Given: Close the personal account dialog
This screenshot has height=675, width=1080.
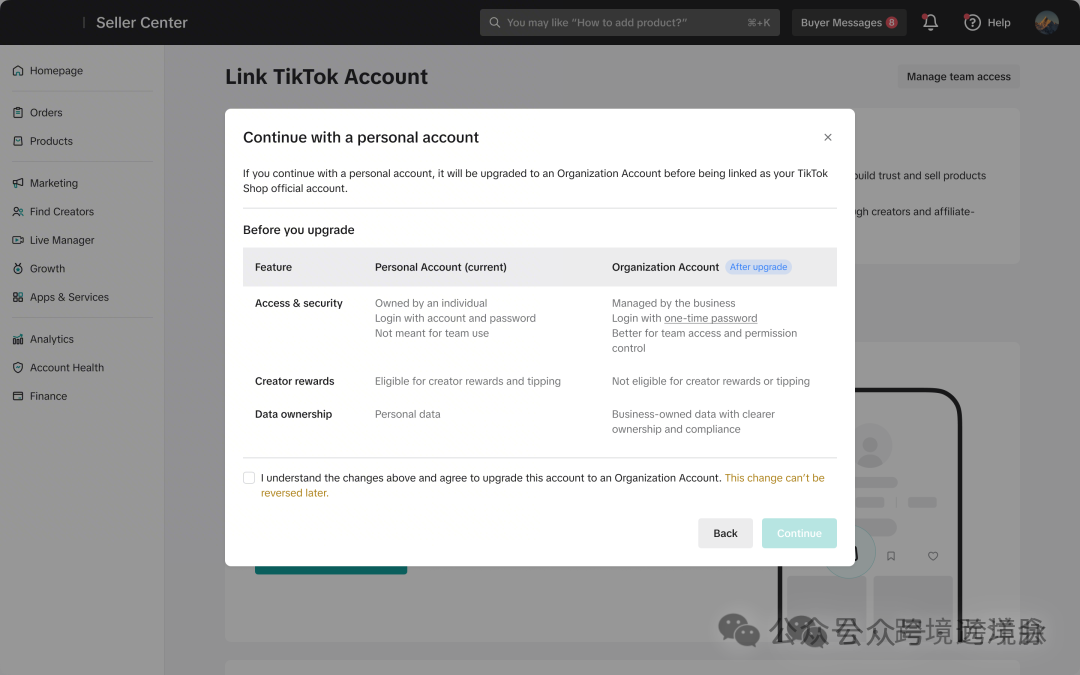Looking at the screenshot, I should pos(828,137).
